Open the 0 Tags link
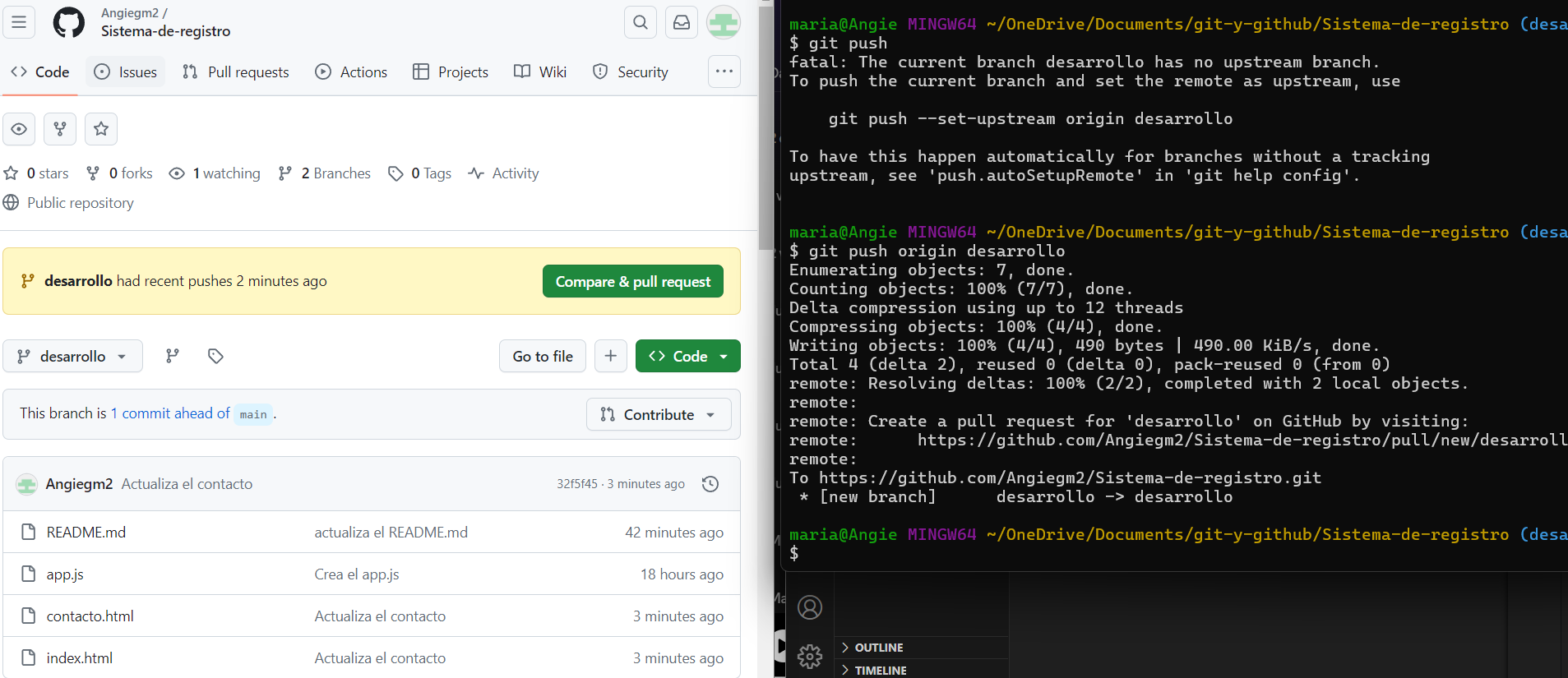1568x678 pixels. pyautogui.click(x=420, y=173)
